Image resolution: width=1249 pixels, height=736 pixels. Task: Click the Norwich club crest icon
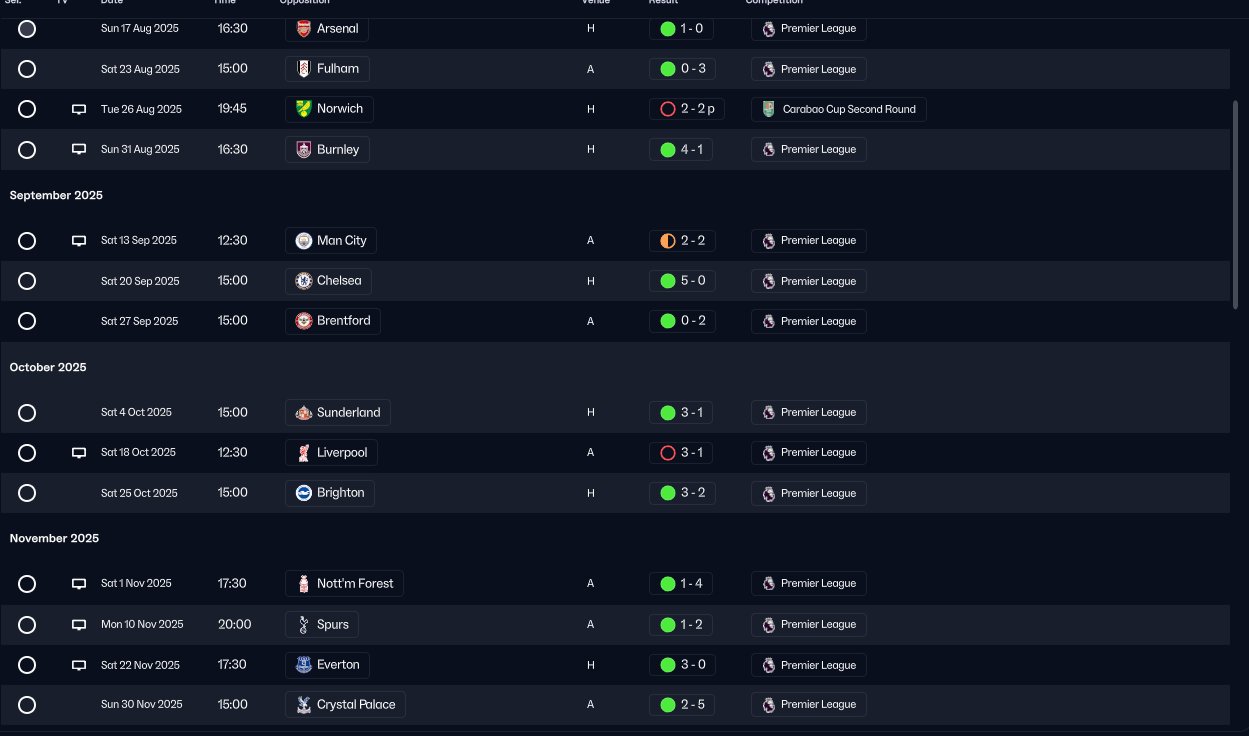click(x=304, y=109)
